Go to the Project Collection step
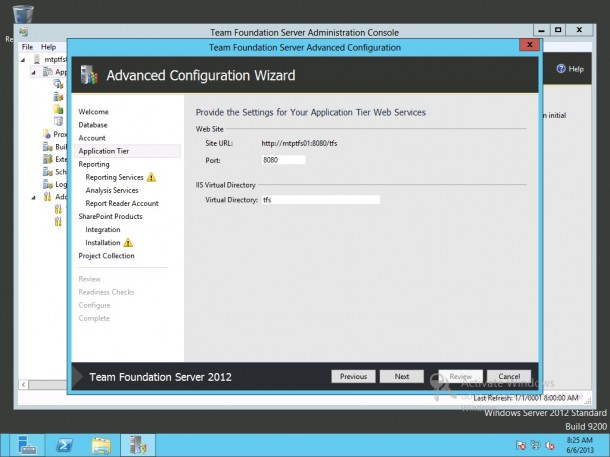The height and width of the screenshot is (457, 610). click(x=106, y=256)
